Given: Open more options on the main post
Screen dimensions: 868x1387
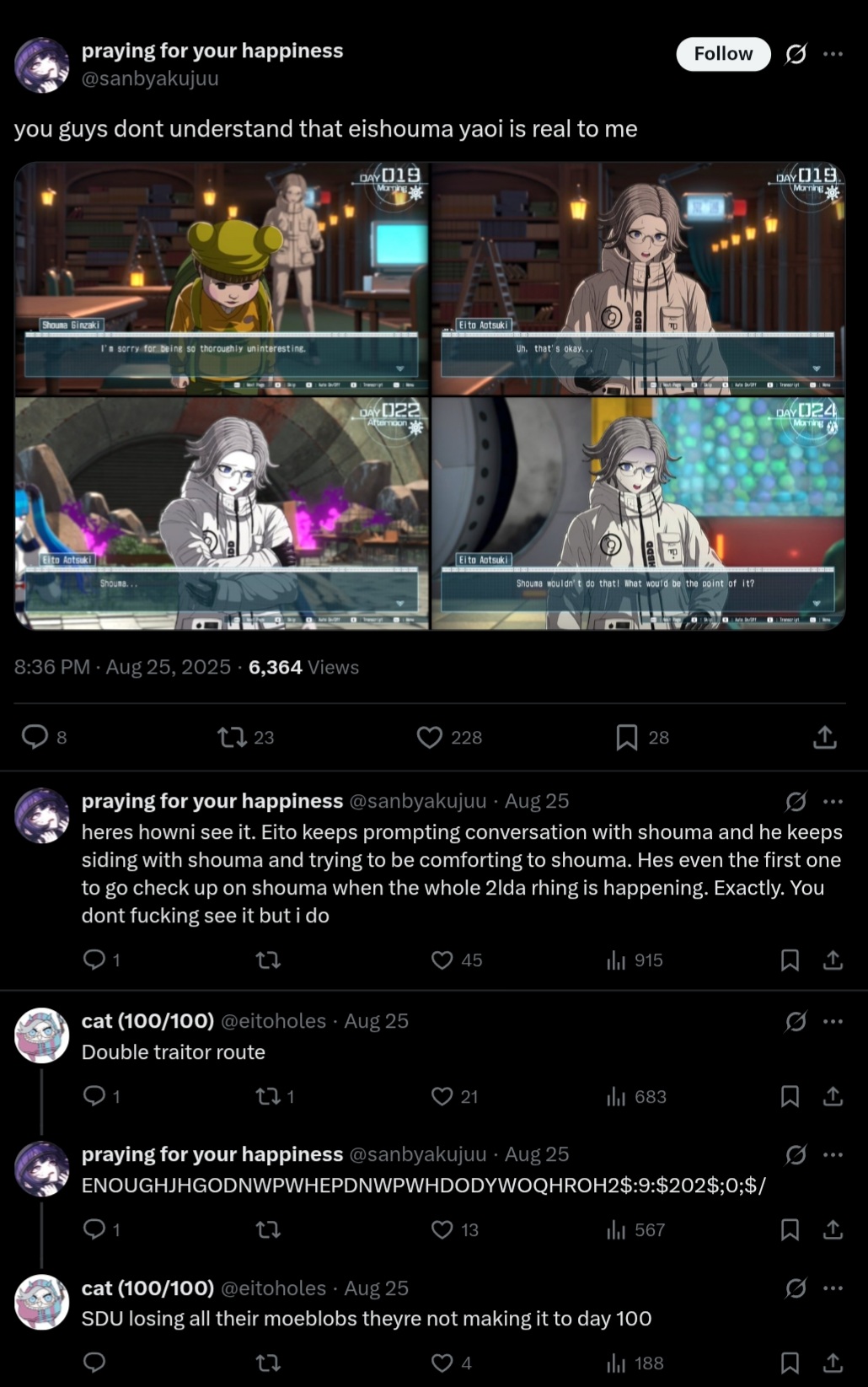Looking at the screenshot, I should pos(833,54).
